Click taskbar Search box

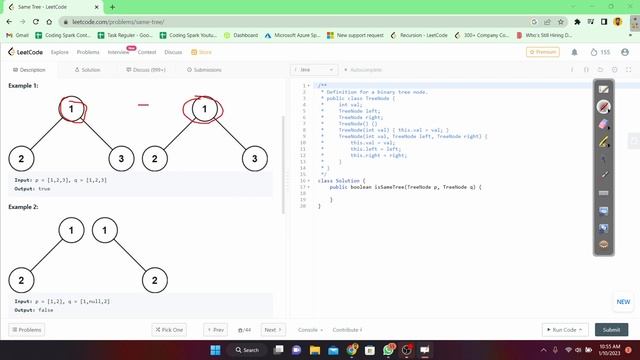(x=247, y=350)
